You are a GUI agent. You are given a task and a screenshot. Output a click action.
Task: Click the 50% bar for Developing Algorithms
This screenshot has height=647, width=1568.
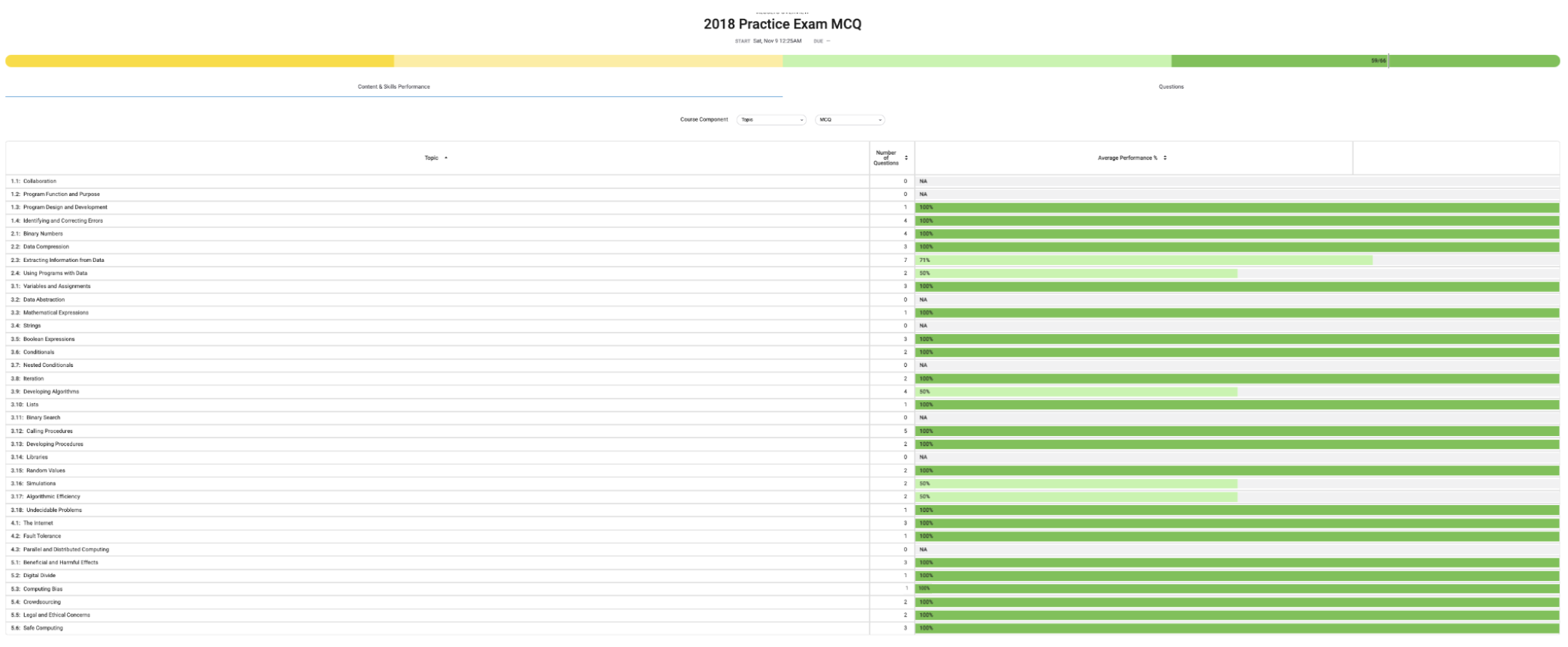click(1076, 392)
